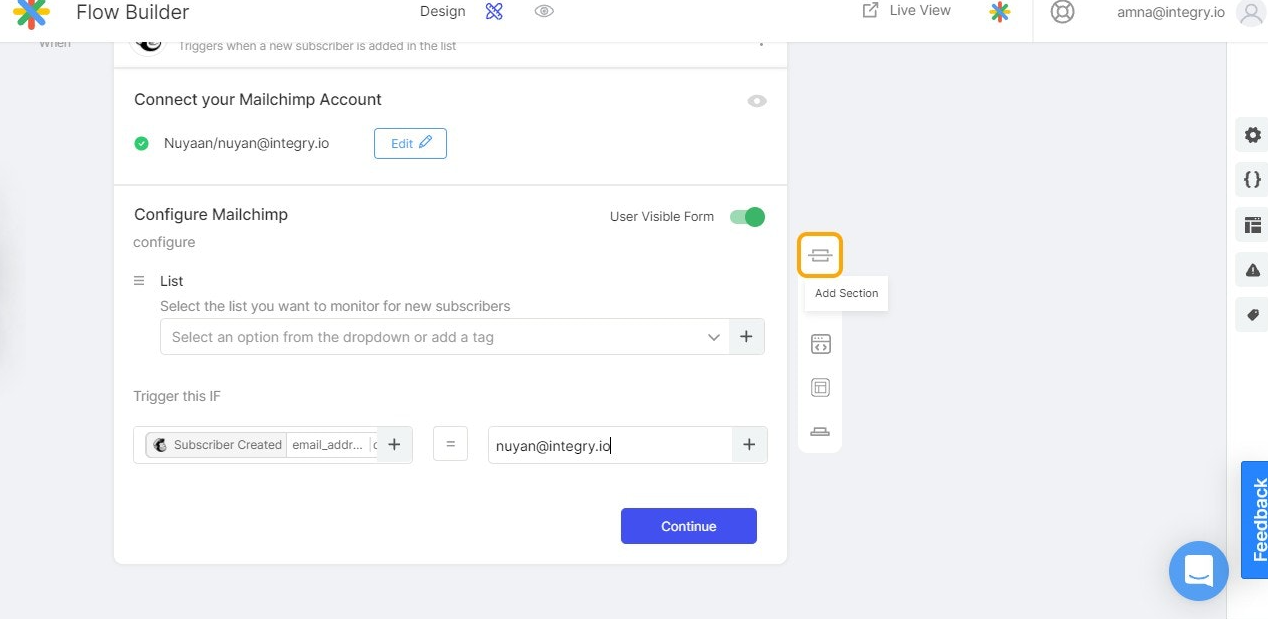Open the chat bubble widget
The width and height of the screenshot is (1268, 619).
(x=1198, y=571)
